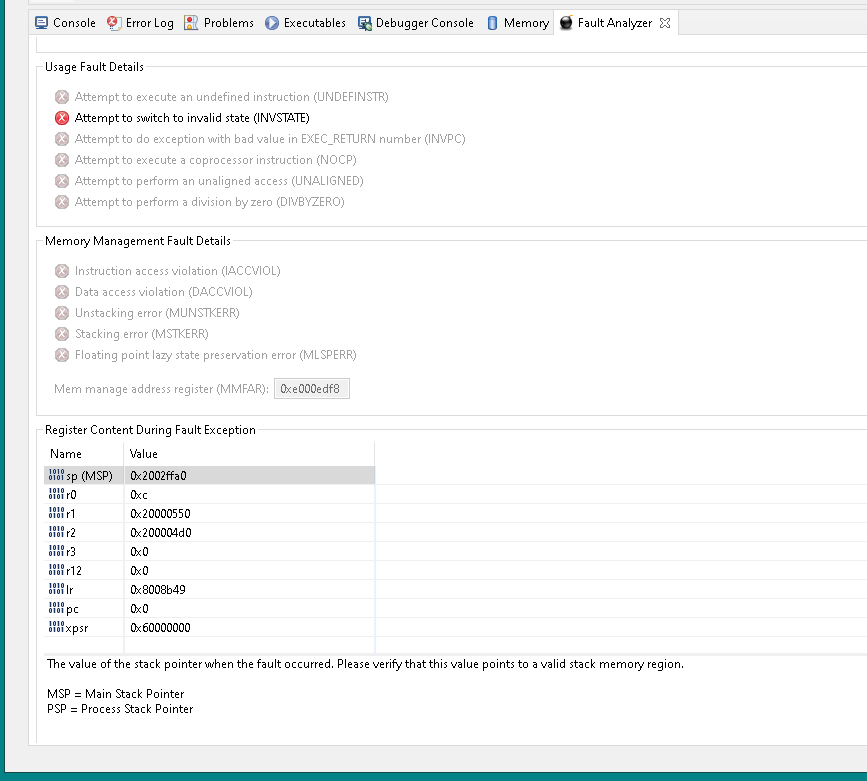
Task: Switch to the Executables tab
Action: click(x=305, y=23)
